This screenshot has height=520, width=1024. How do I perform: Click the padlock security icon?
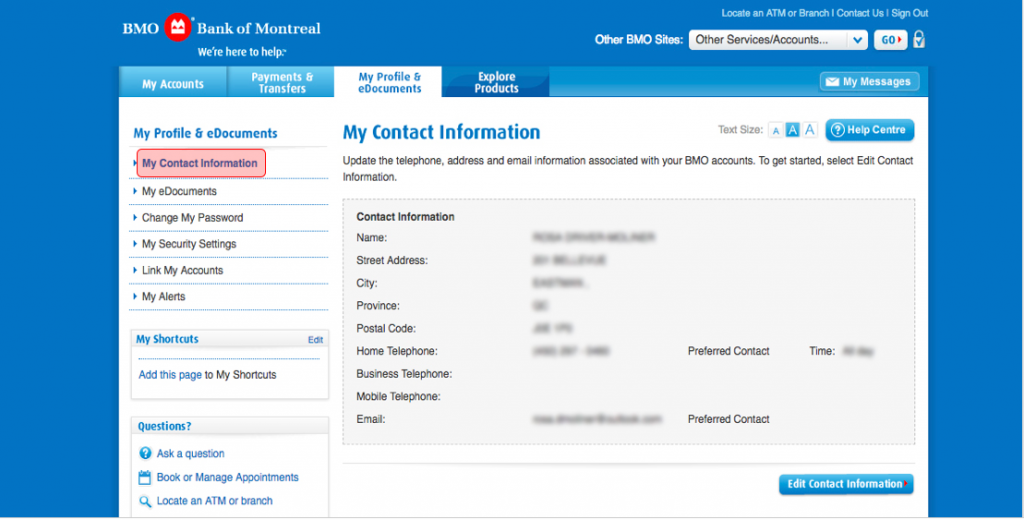click(x=920, y=39)
